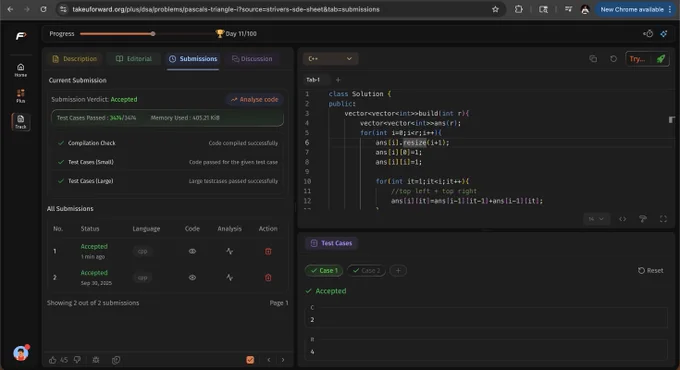Image resolution: width=680 pixels, height=370 pixels.
Task: Click the site info icon in address bar
Action: tap(63, 9)
